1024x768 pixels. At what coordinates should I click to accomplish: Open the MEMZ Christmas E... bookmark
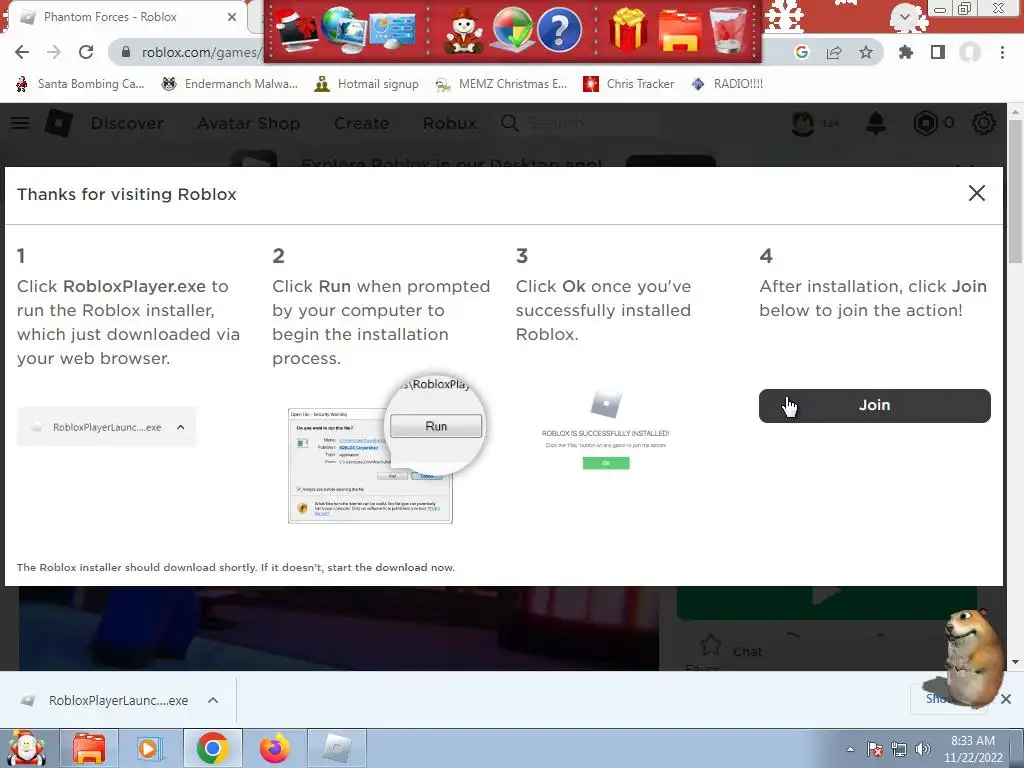[x=502, y=84]
